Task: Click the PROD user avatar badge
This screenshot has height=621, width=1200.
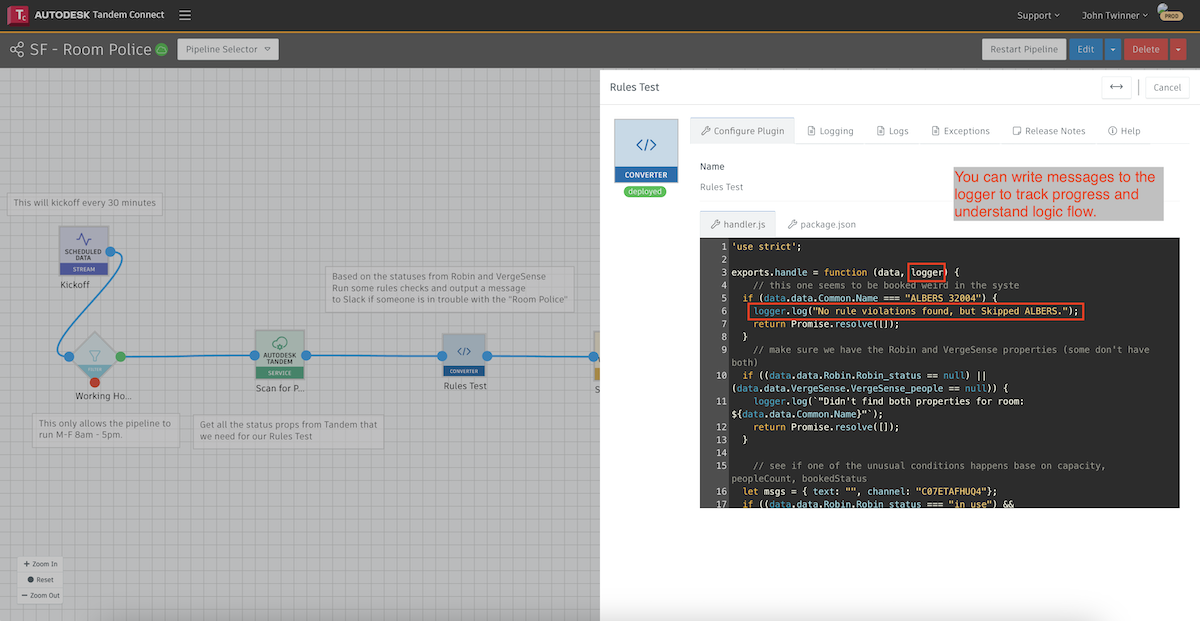Action: (x=1169, y=14)
